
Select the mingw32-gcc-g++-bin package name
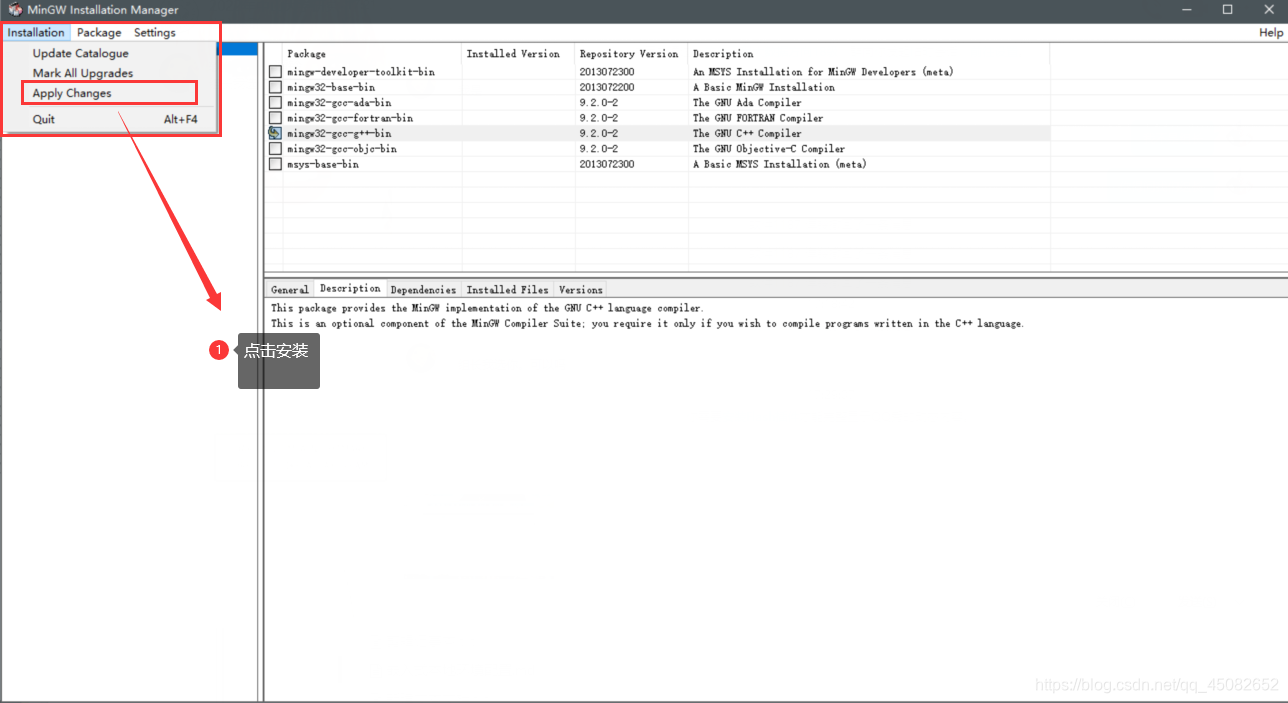pos(339,133)
